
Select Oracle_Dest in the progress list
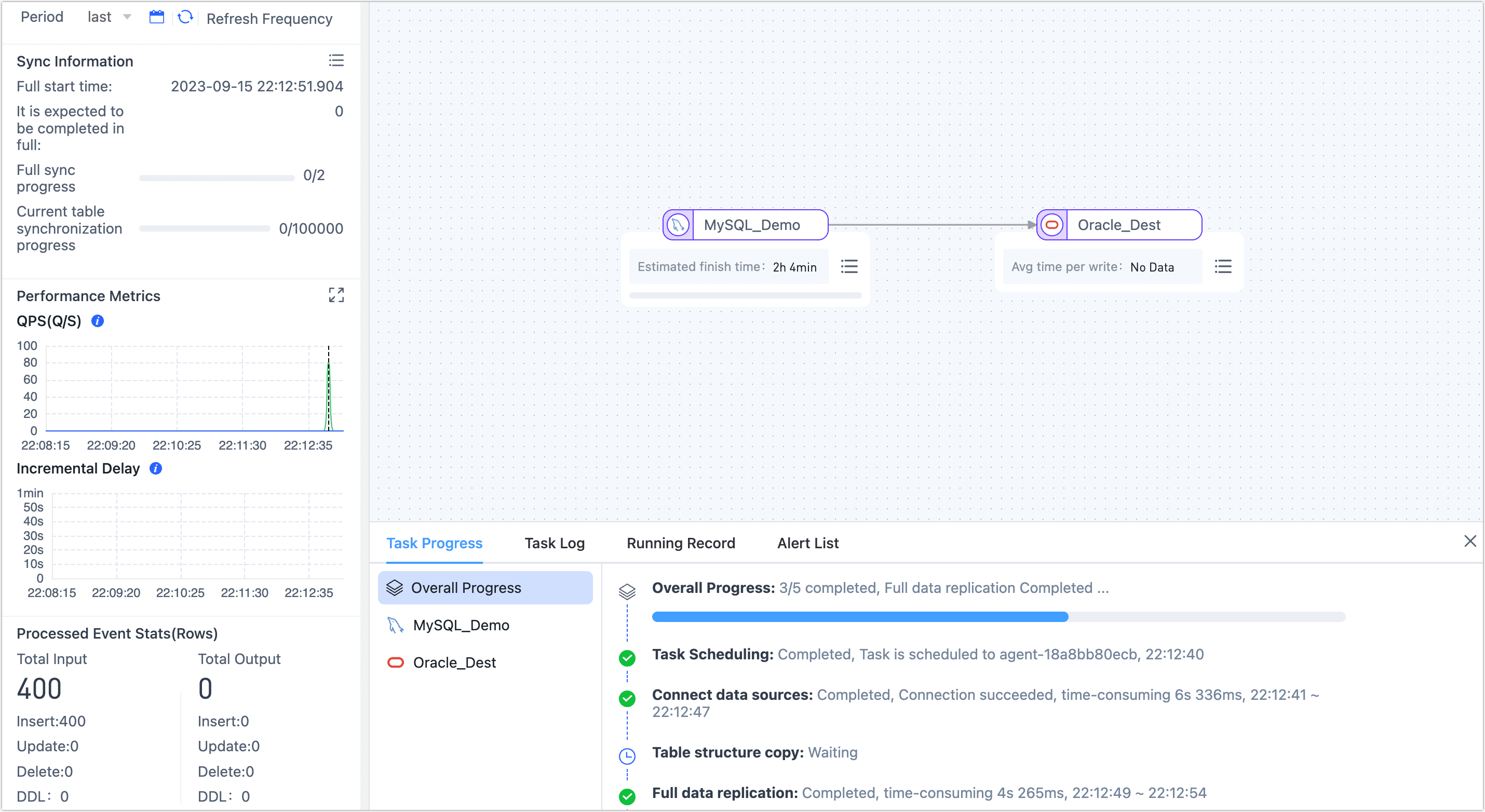(454, 663)
